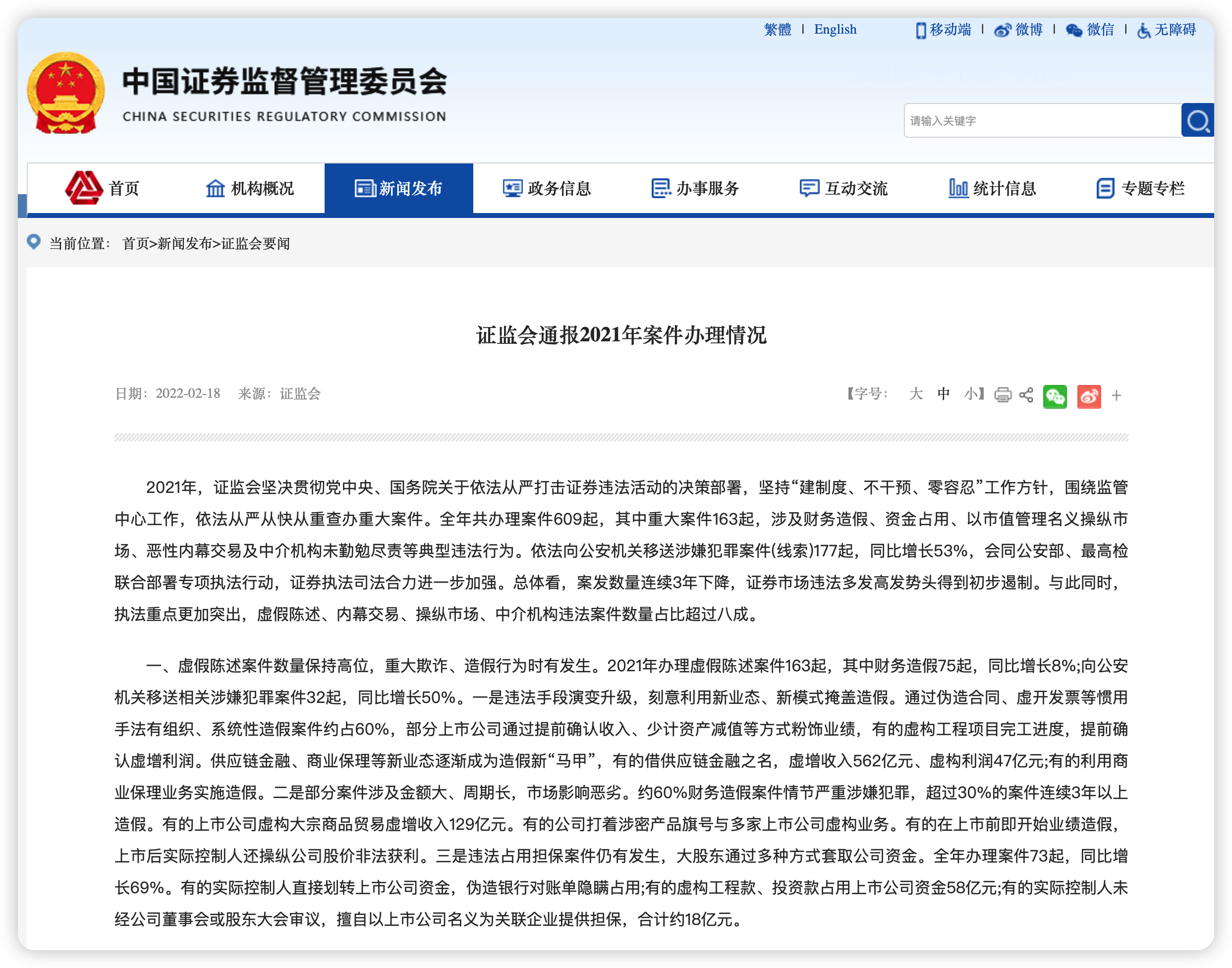Go to 证监会要闻 in the breadcrumb
The height and width of the screenshot is (968, 1232).
coord(256,244)
